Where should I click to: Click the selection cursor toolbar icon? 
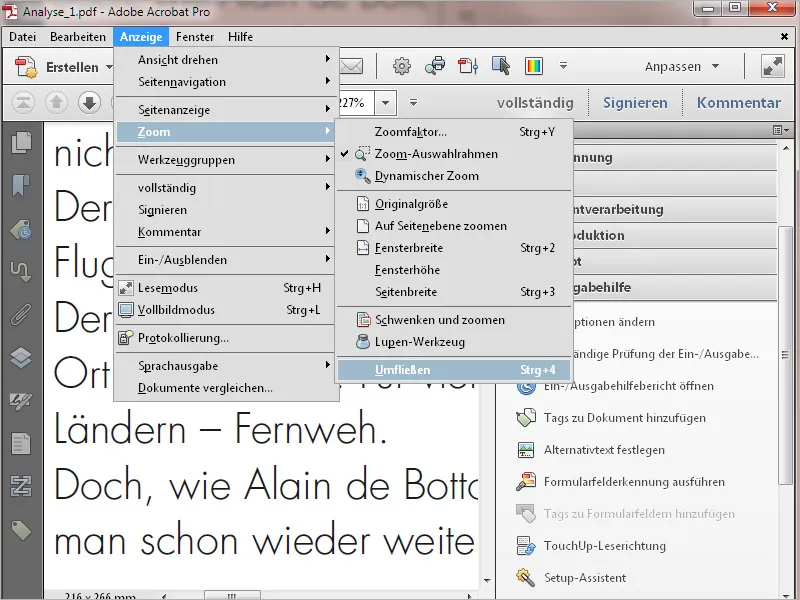tap(501, 66)
